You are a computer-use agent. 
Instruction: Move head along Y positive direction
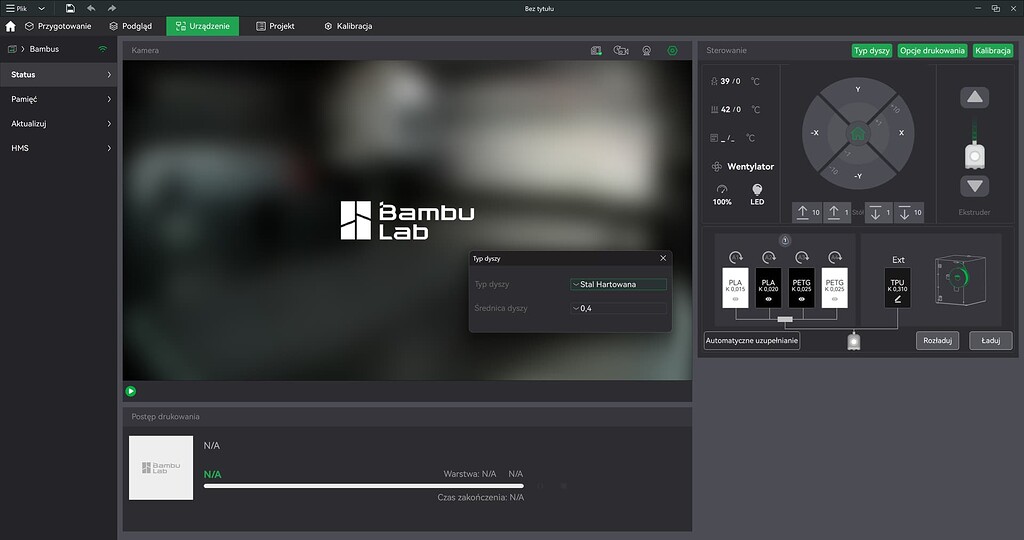click(857, 89)
